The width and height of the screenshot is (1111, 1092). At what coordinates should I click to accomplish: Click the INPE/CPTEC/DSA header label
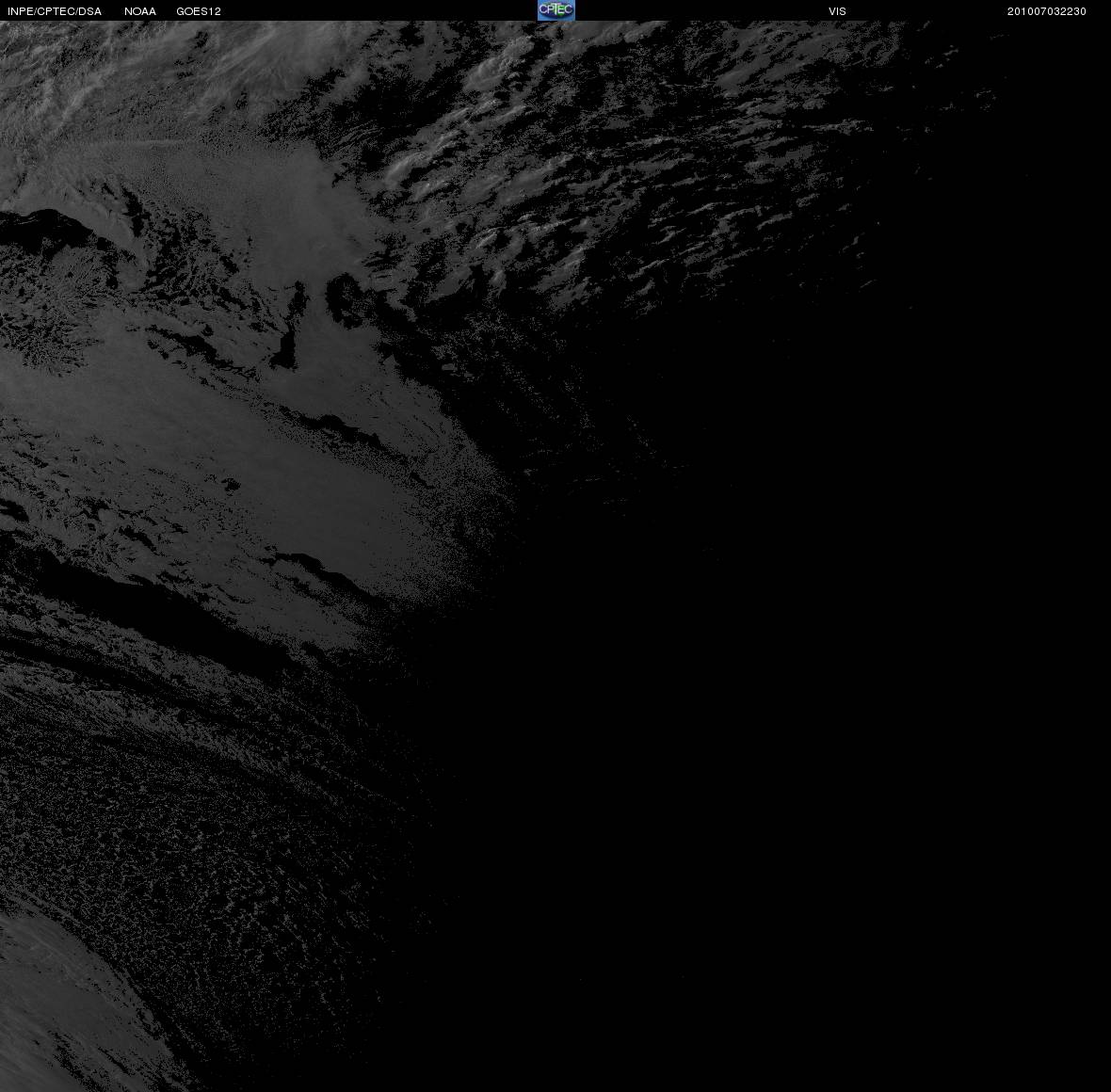[x=55, y=11]
